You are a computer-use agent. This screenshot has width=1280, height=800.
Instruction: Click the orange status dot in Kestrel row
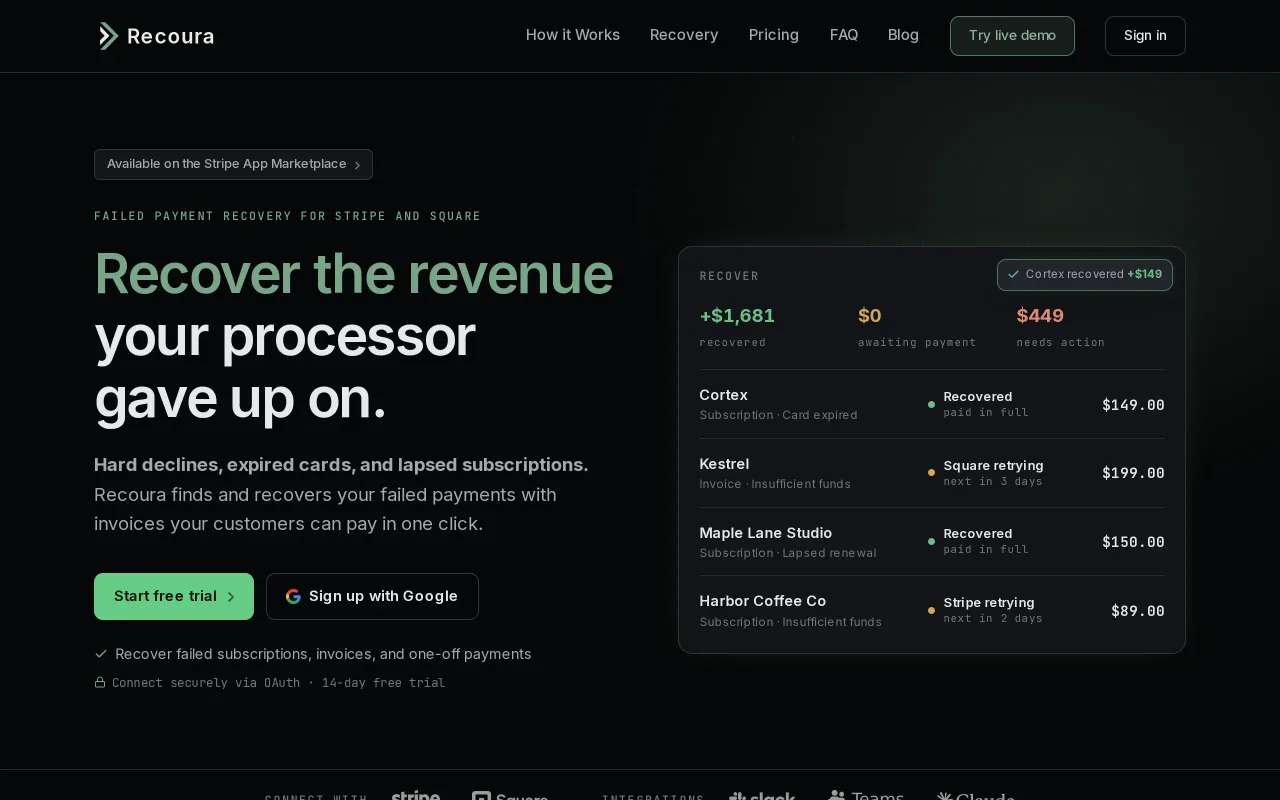[x=931, y=473]
